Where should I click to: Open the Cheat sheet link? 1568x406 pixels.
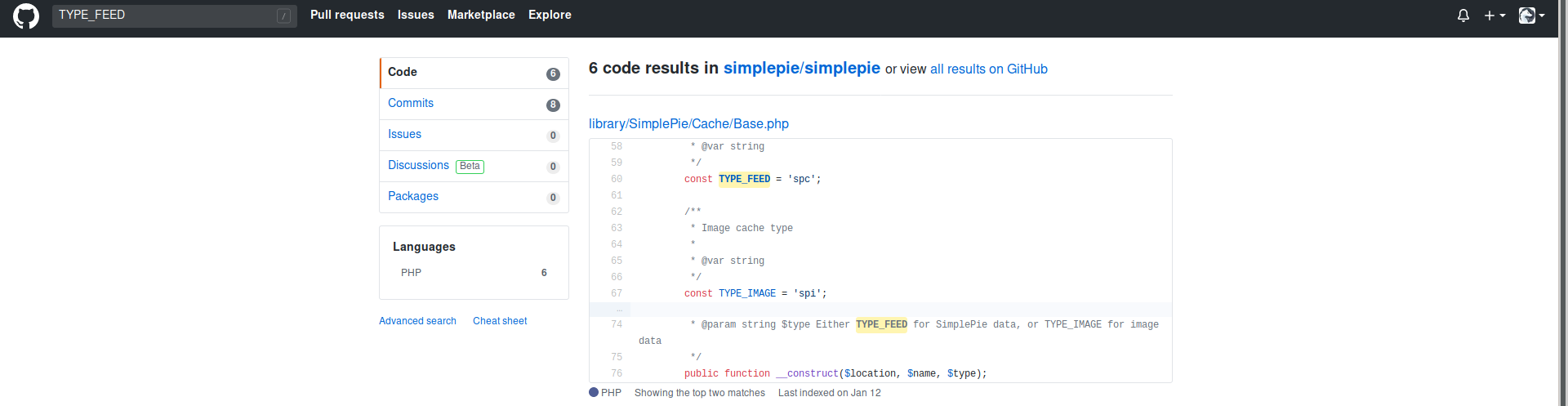(500, 321)
